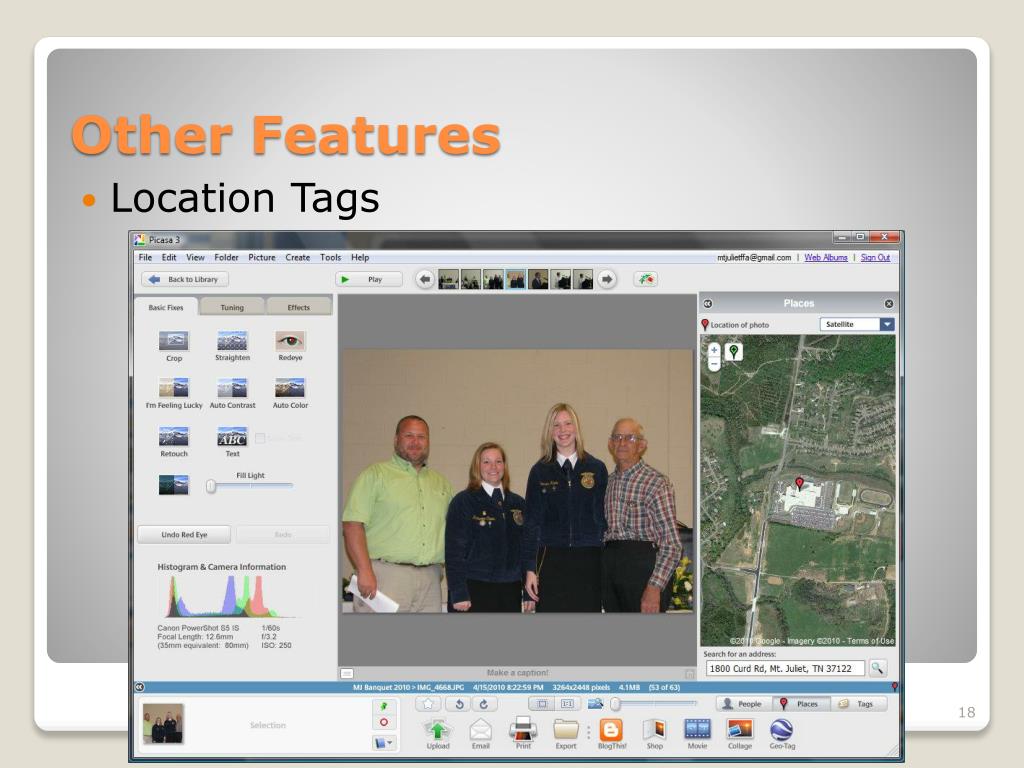Toggle the Places panel button

(x=801, y=704)
